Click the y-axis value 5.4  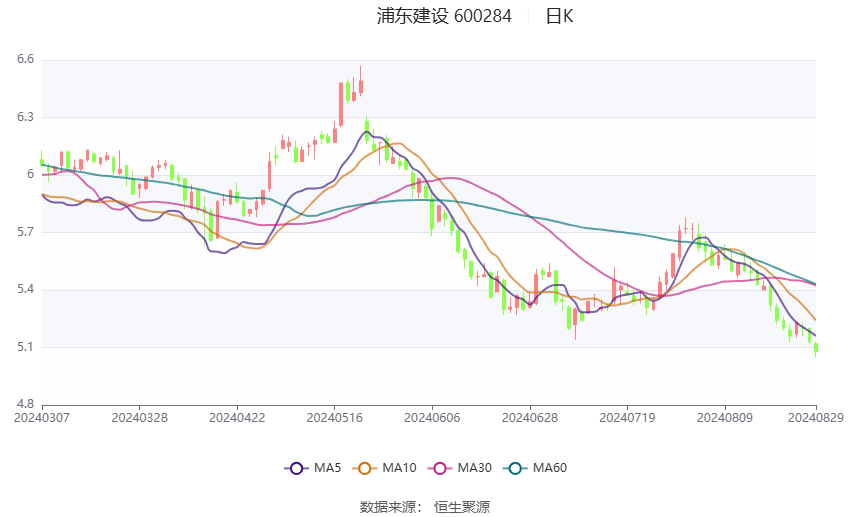[x=25, y=289]
